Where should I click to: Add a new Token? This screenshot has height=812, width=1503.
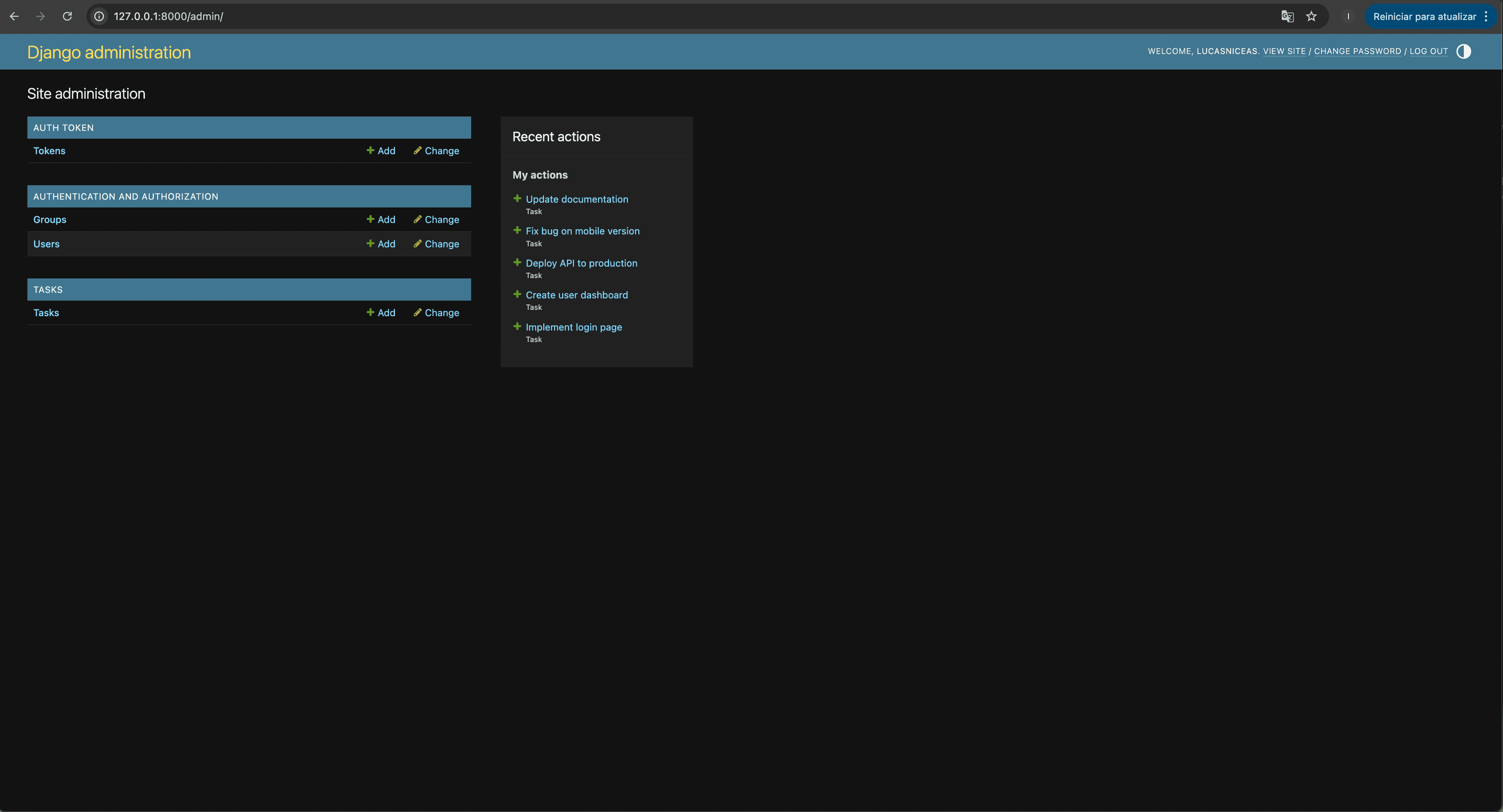pyautogui.click(x=381, y=151)
